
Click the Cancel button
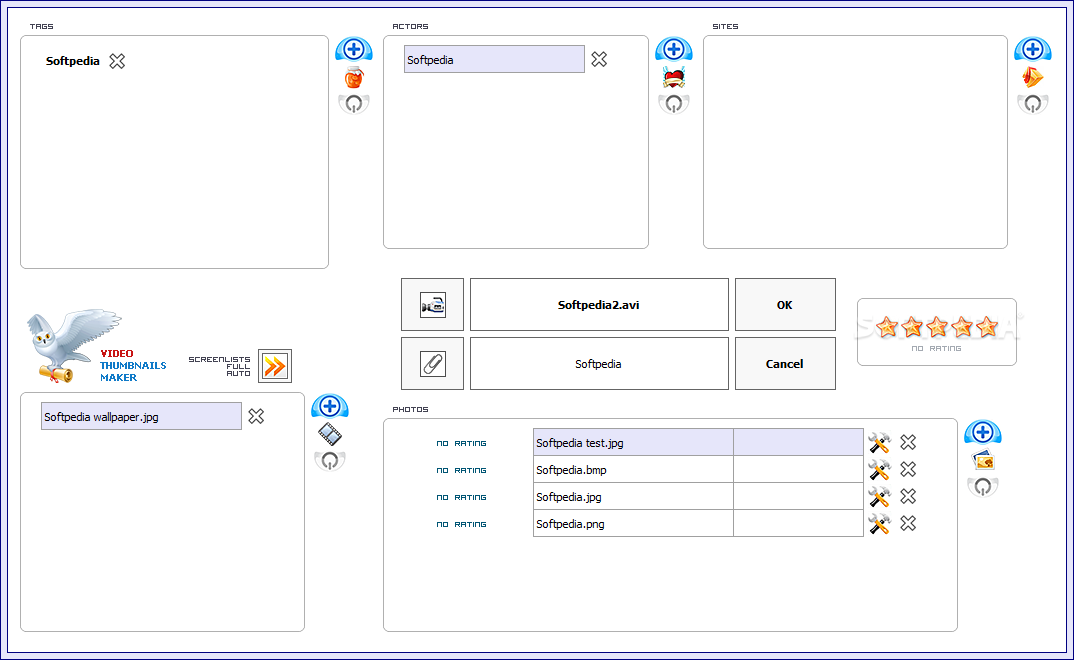pyautogui.click(x=785, y=364)
